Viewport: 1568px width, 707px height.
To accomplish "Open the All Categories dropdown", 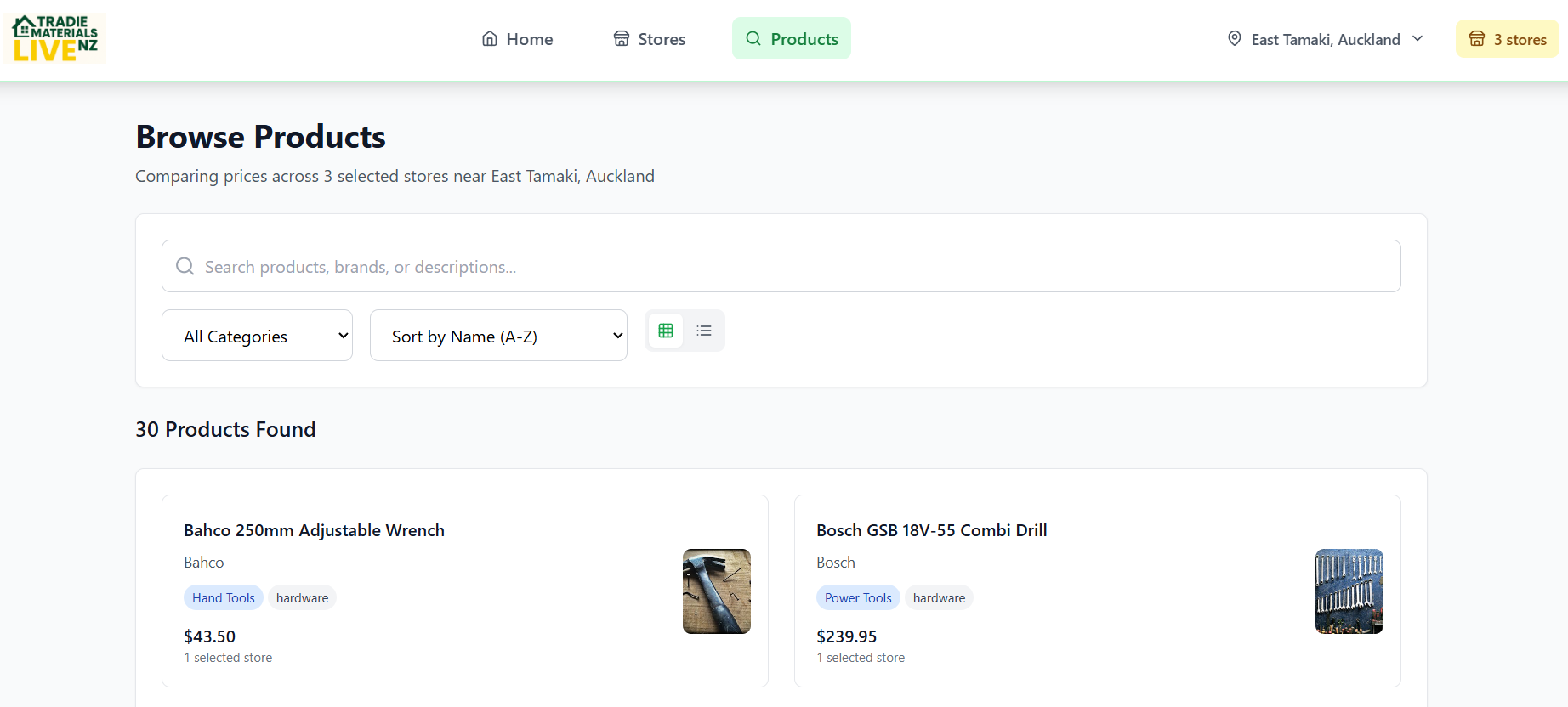I will 257,336.
